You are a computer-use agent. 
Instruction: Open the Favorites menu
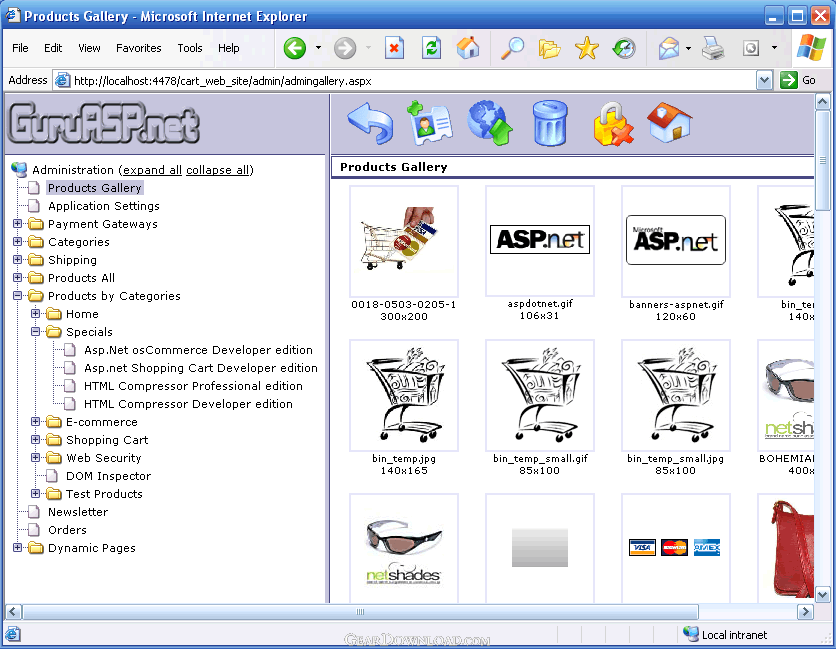pos(139,48)
